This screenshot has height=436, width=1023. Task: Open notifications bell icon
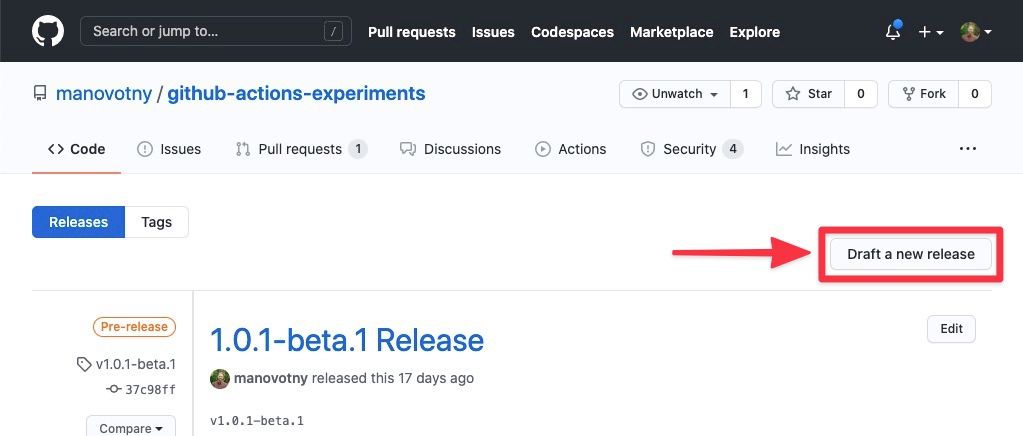[893, 31]
